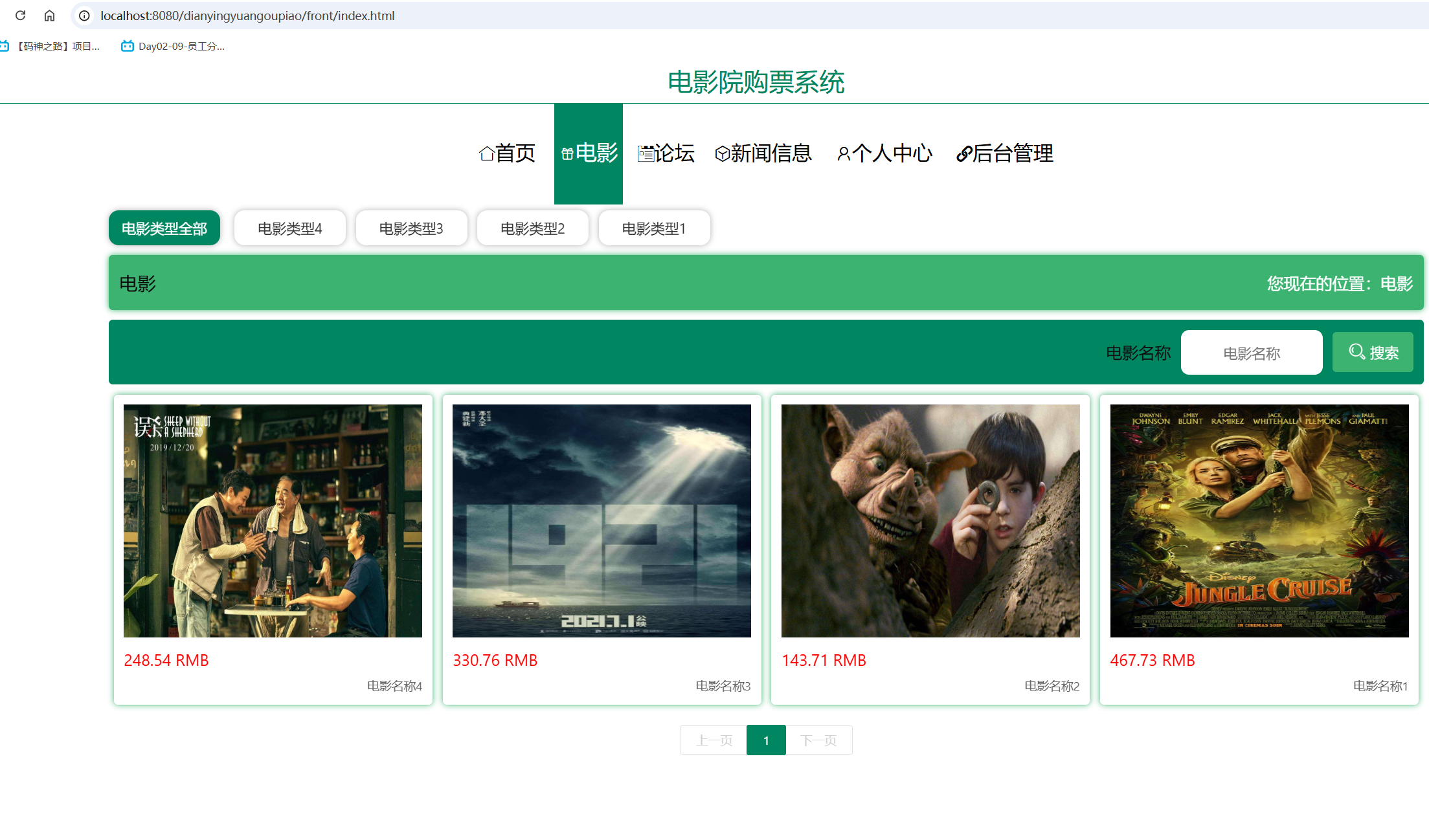This screenshot has width=1429, height=840.
Task: Click the browser home icon
Action: tap(49, 16)
